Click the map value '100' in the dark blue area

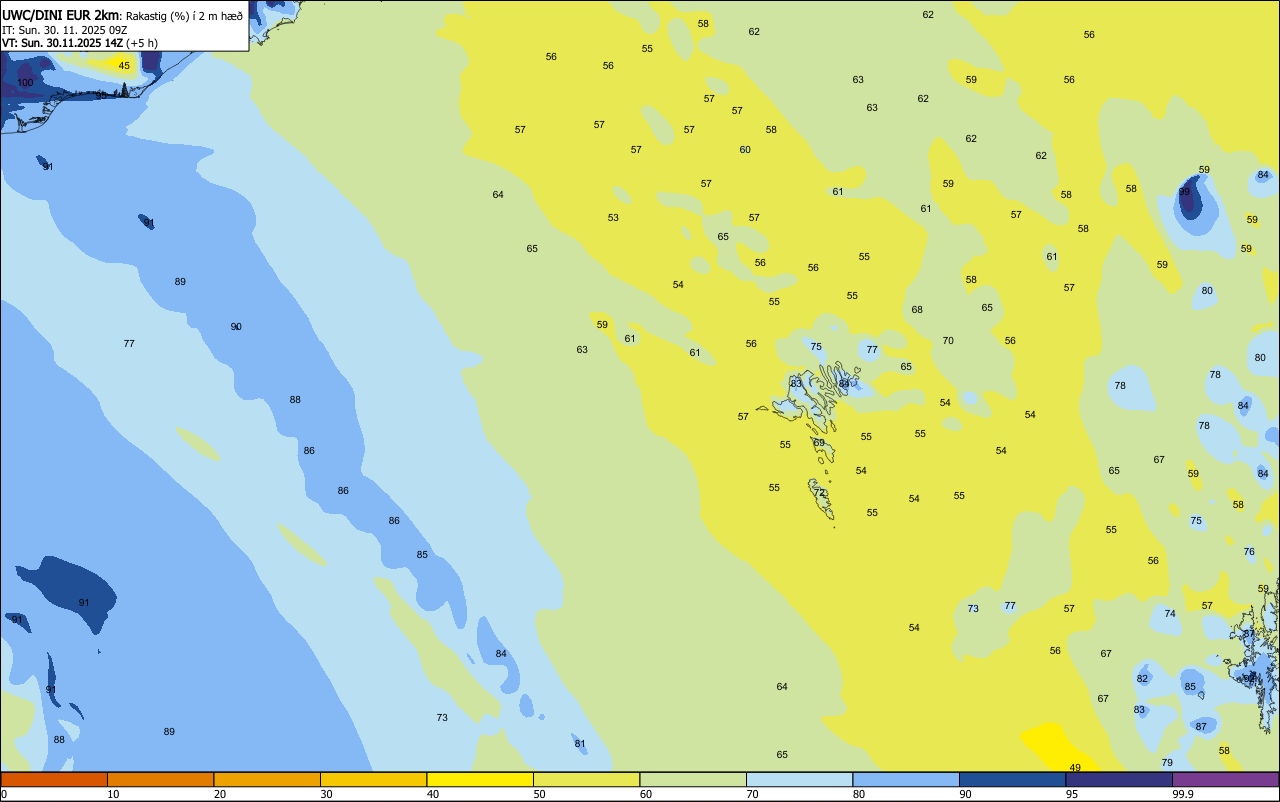(x=26, y=82)
